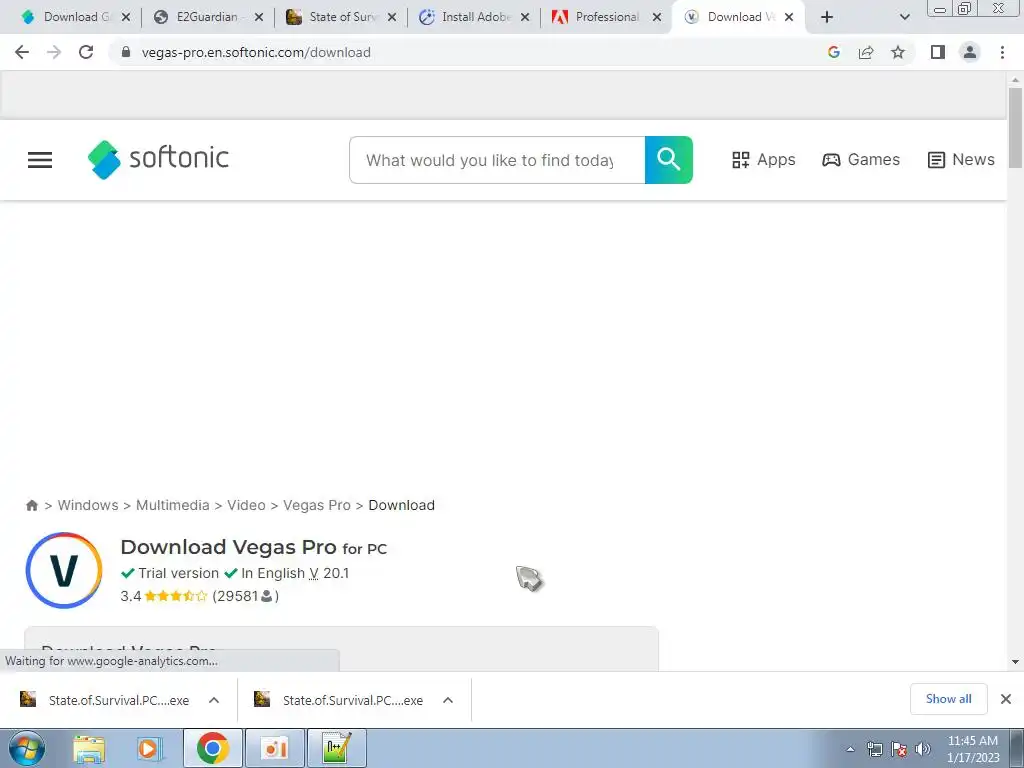Expand first State.of.Survival download options

click(214, 700)
